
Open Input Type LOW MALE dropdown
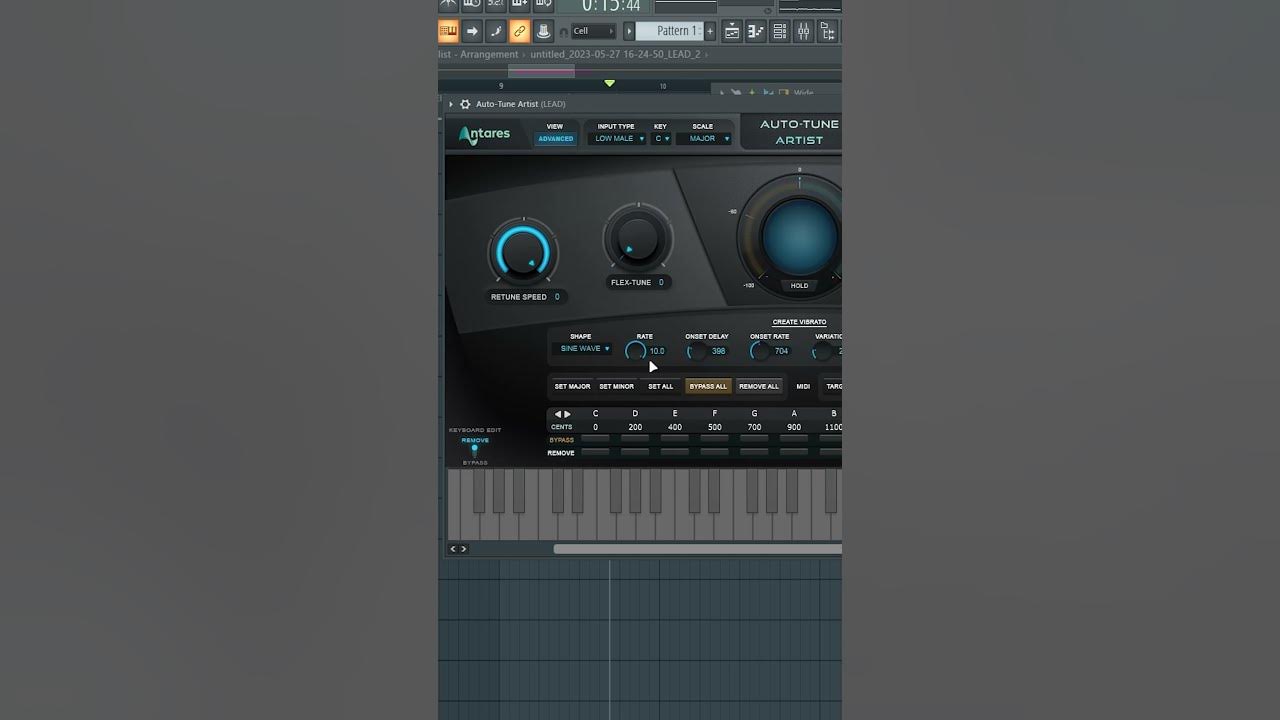pyautogui.click(x=616, y=139)
